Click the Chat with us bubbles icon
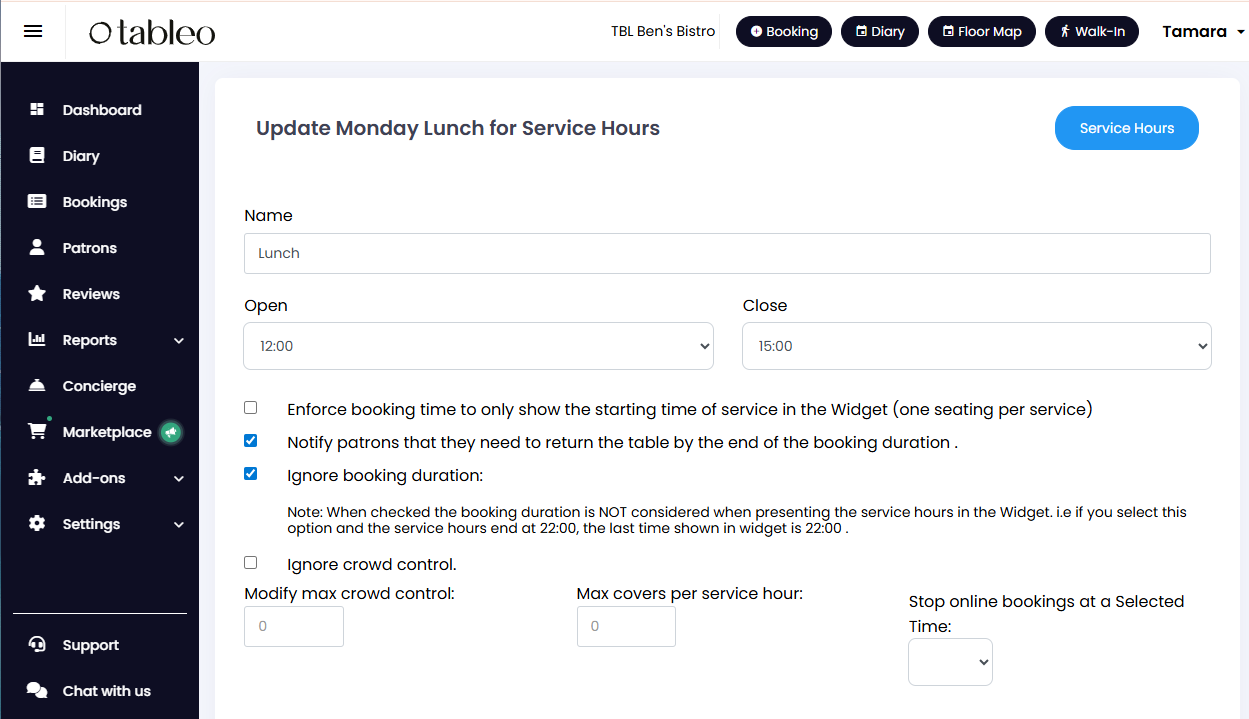This screenshot has width=1249, height=719. 37,691
